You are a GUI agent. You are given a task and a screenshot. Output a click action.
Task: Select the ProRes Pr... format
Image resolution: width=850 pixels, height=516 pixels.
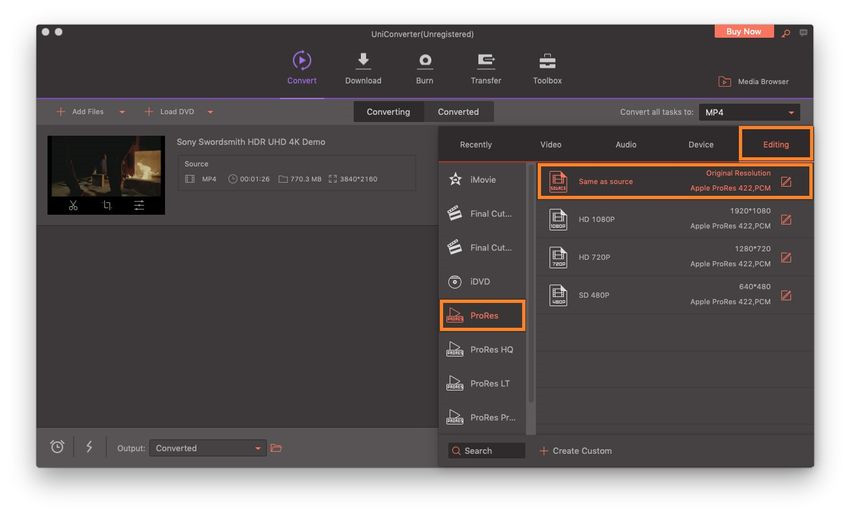coord(482,417)
